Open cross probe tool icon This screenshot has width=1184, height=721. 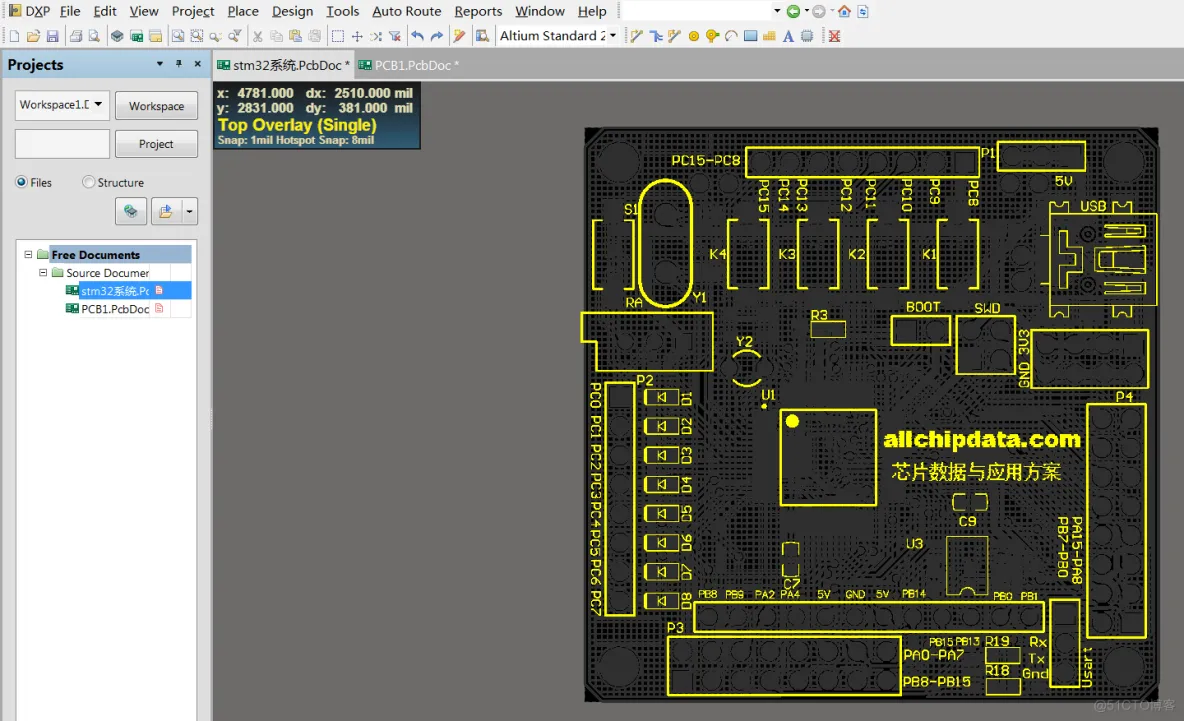click(459, 36)
